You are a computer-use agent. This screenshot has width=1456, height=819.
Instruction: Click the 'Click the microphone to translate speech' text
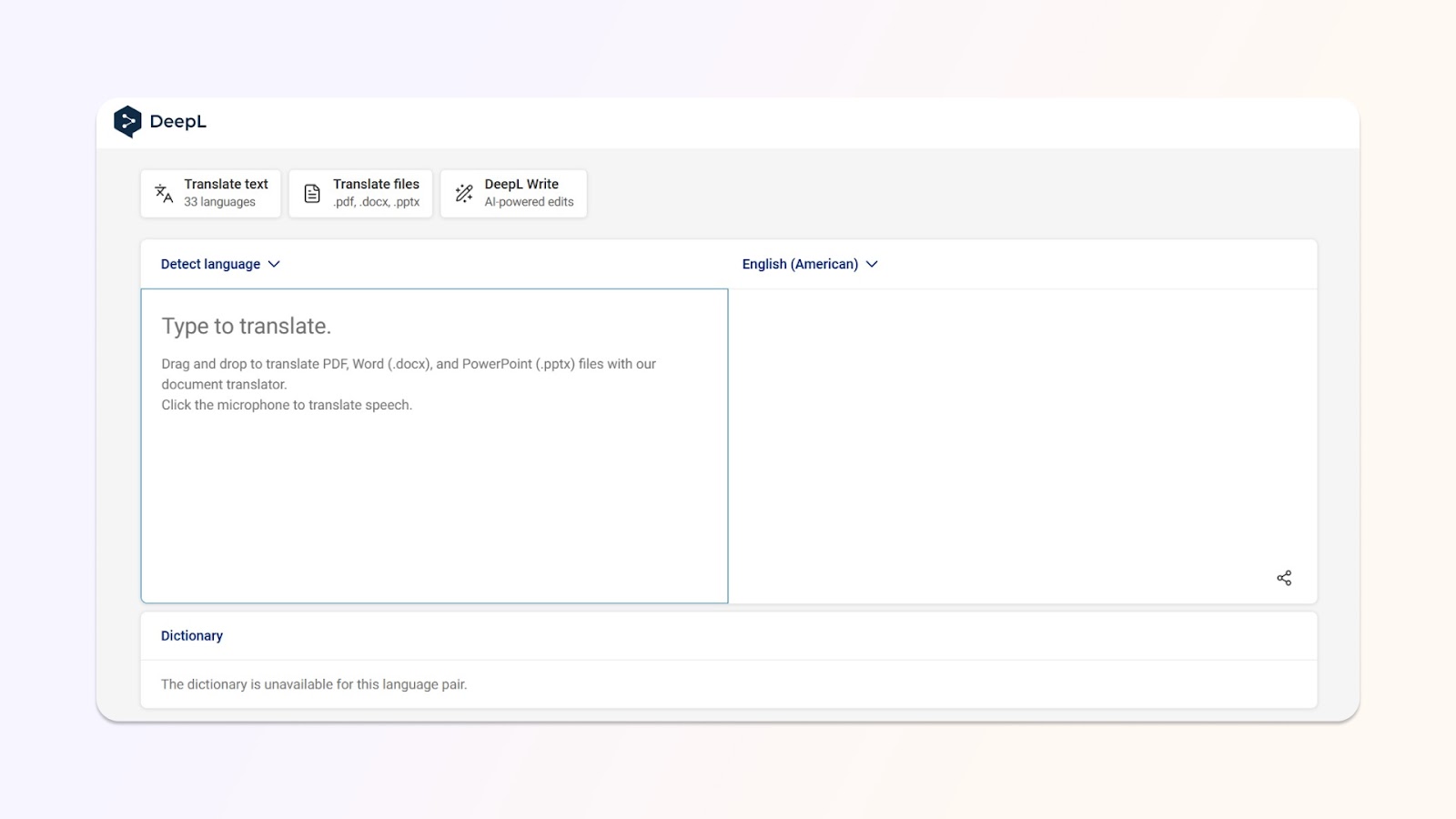tap(287, 405)
